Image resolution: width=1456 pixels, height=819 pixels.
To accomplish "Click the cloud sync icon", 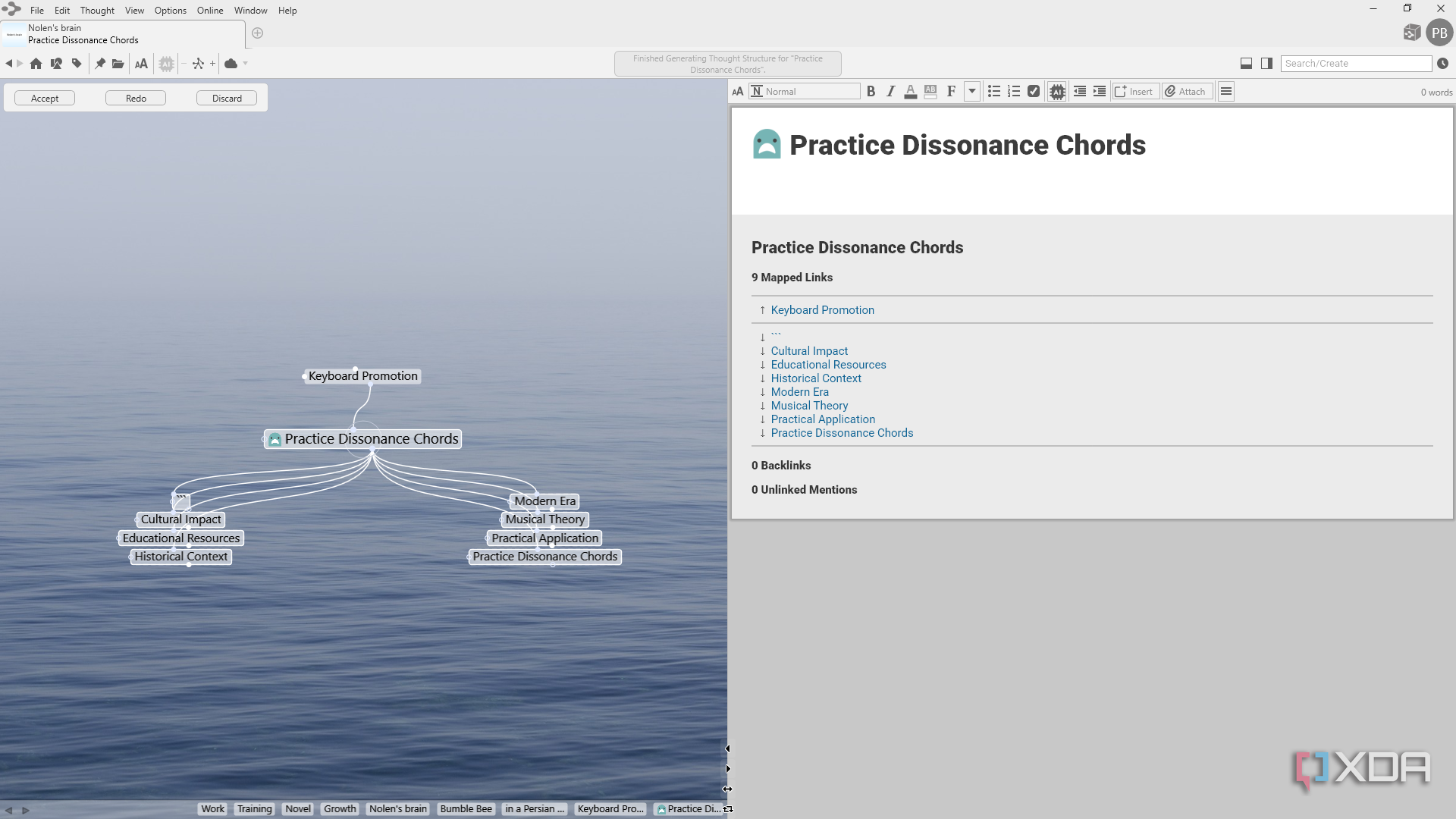I will coord(231,64).
